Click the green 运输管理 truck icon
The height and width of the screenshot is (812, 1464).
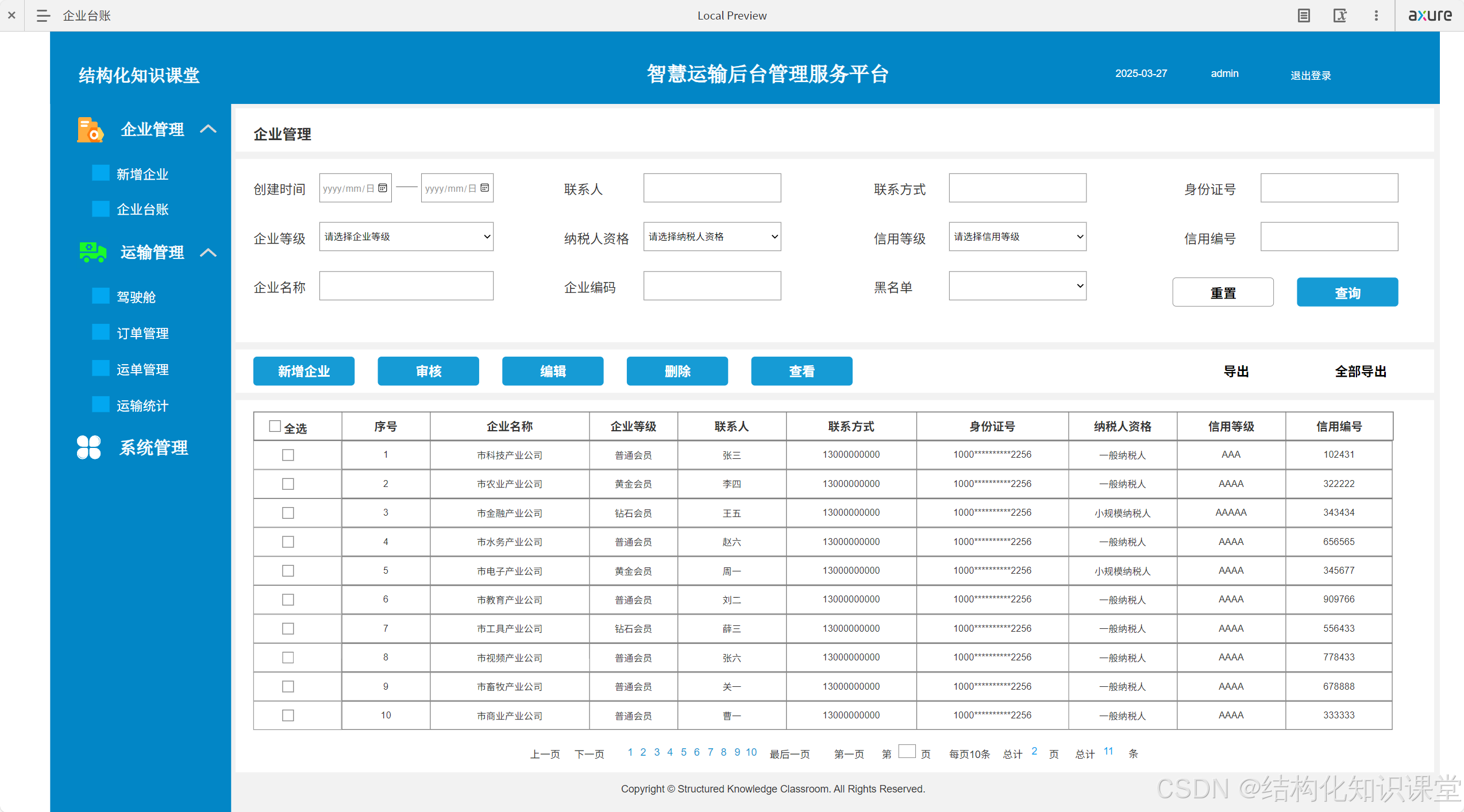(x=93, y=252)
